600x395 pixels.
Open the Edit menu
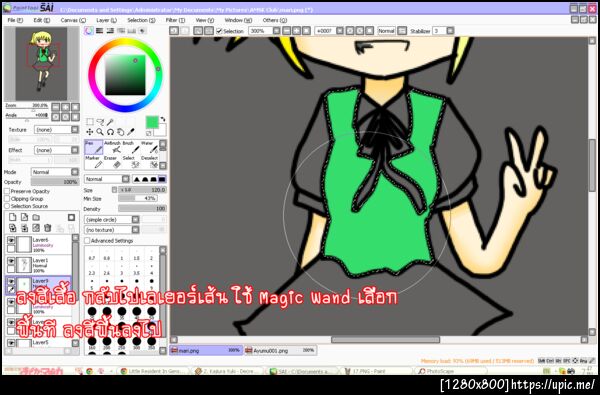tap(41, 20)
